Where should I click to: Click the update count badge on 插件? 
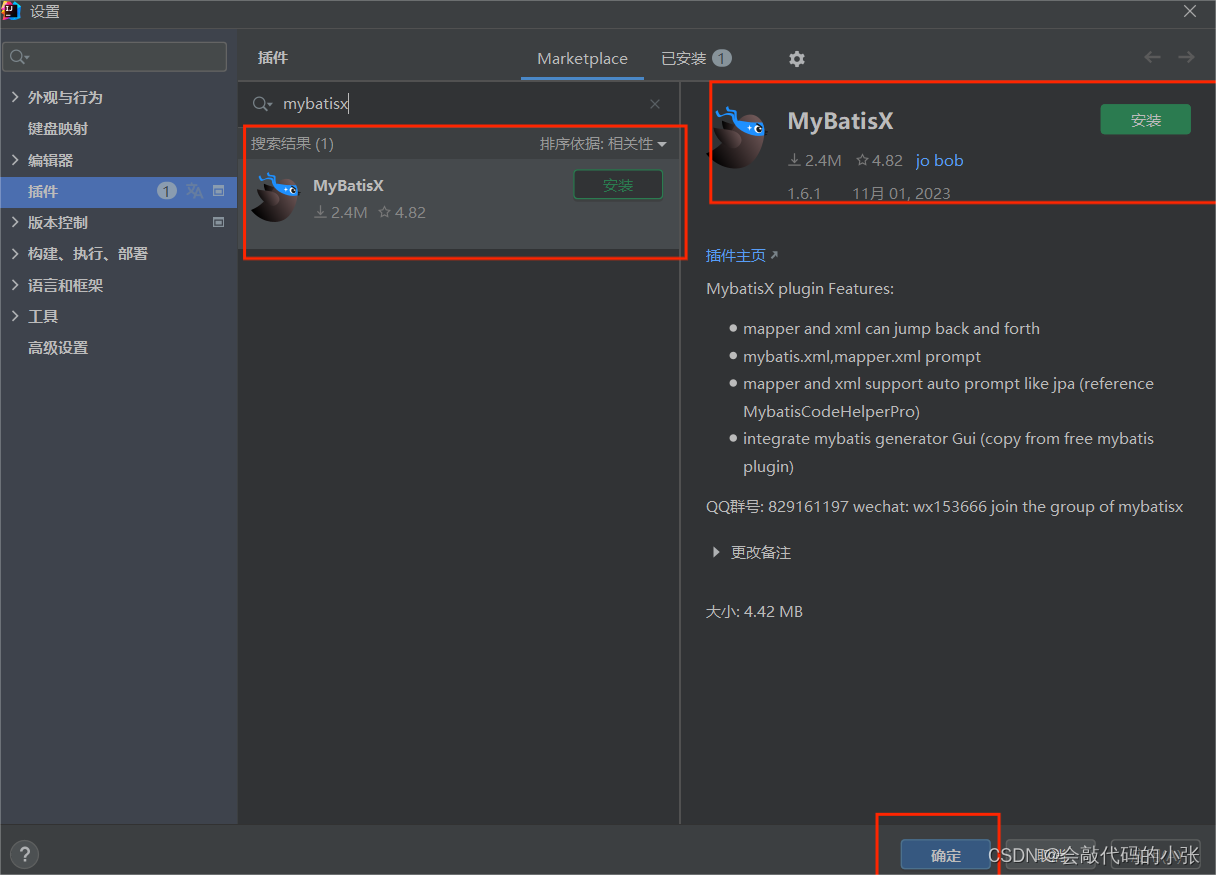[x=167, y=191]
